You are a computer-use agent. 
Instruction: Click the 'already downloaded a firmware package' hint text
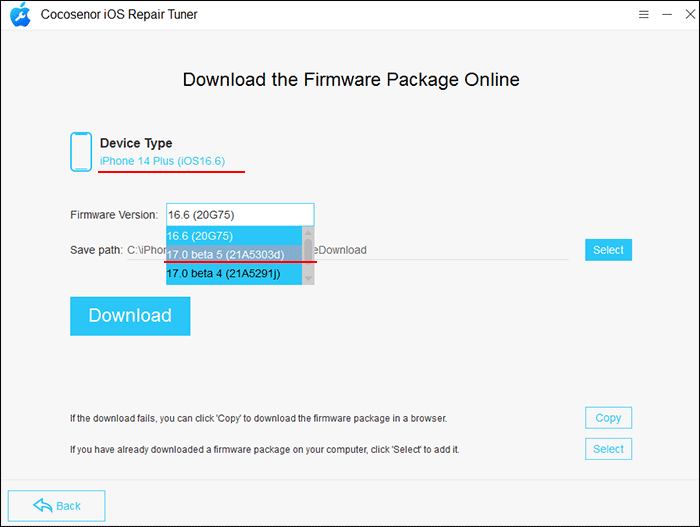(265, 449)
